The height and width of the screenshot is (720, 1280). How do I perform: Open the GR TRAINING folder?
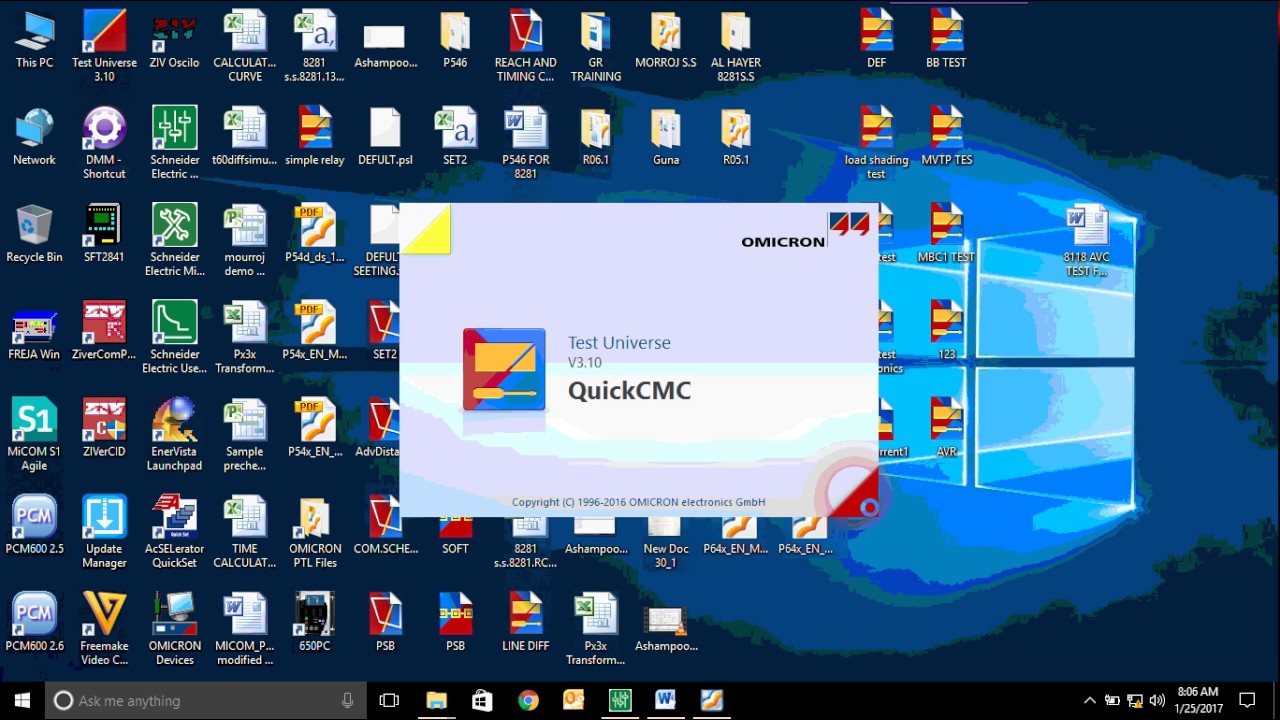click(595, 46)
